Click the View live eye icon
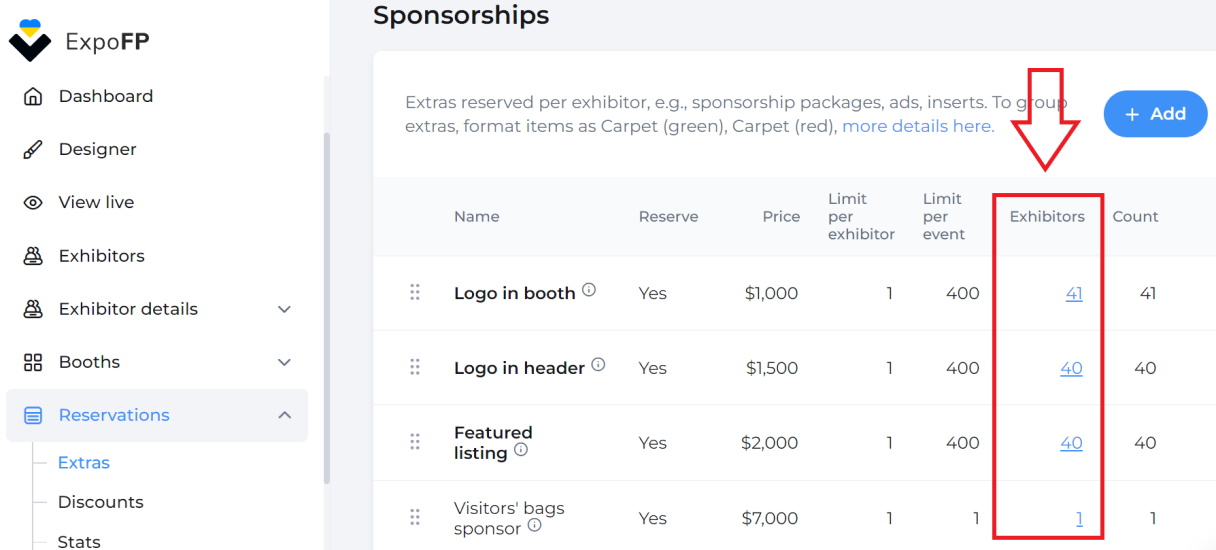1216x550 pixels. click(33, 203)
